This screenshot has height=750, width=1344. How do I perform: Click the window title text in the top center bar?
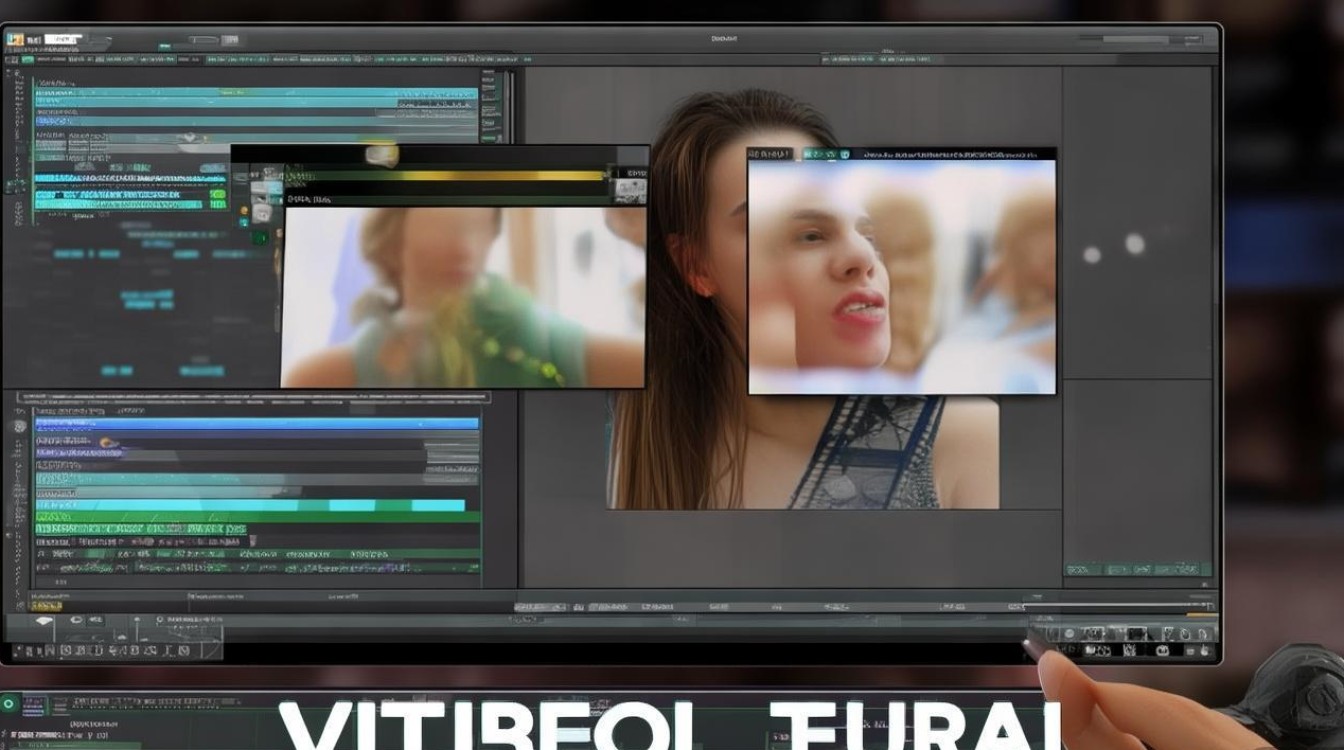(x=723, y=38)
